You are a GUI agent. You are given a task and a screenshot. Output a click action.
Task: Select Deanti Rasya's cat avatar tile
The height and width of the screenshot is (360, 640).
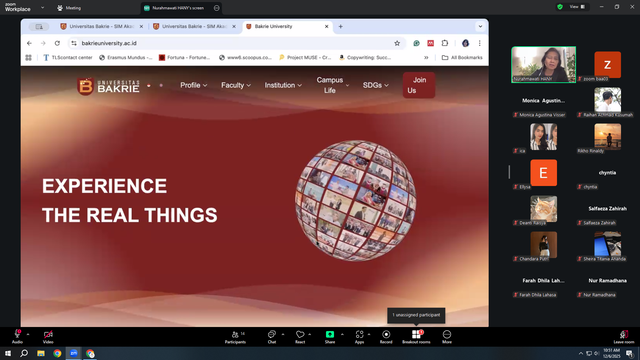click(x=543, y=209)
